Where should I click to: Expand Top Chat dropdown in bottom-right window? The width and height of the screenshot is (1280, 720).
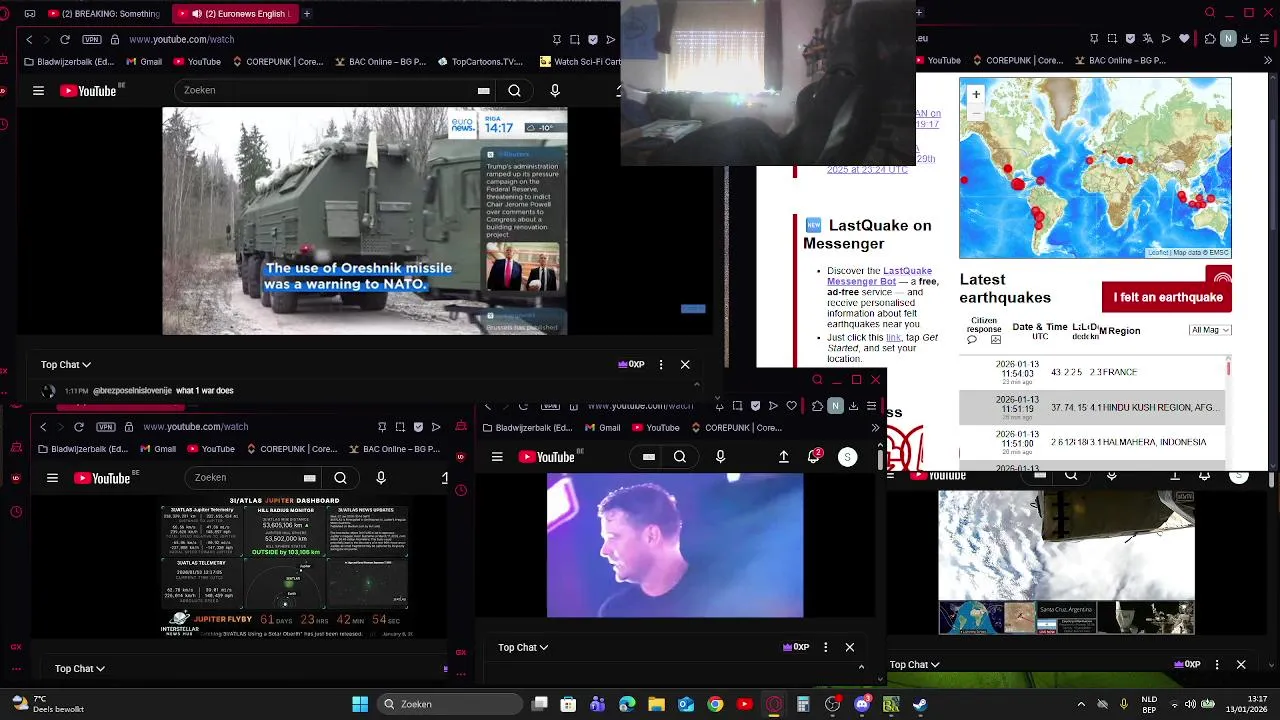(915, 665)
